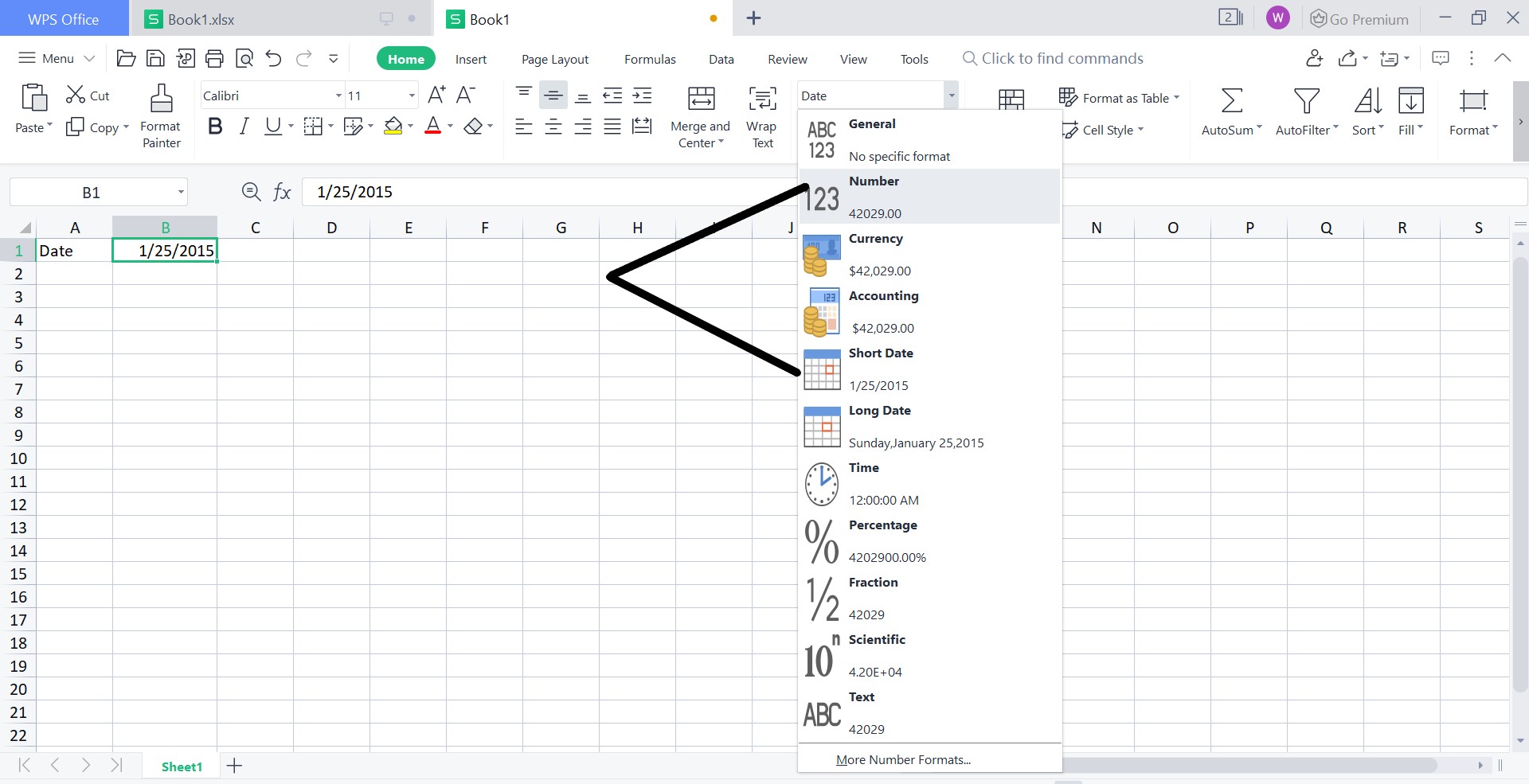Open the Menu in top-left corner
The width and height of the screenshot is (1529, 784).
(x=54, y=58)
